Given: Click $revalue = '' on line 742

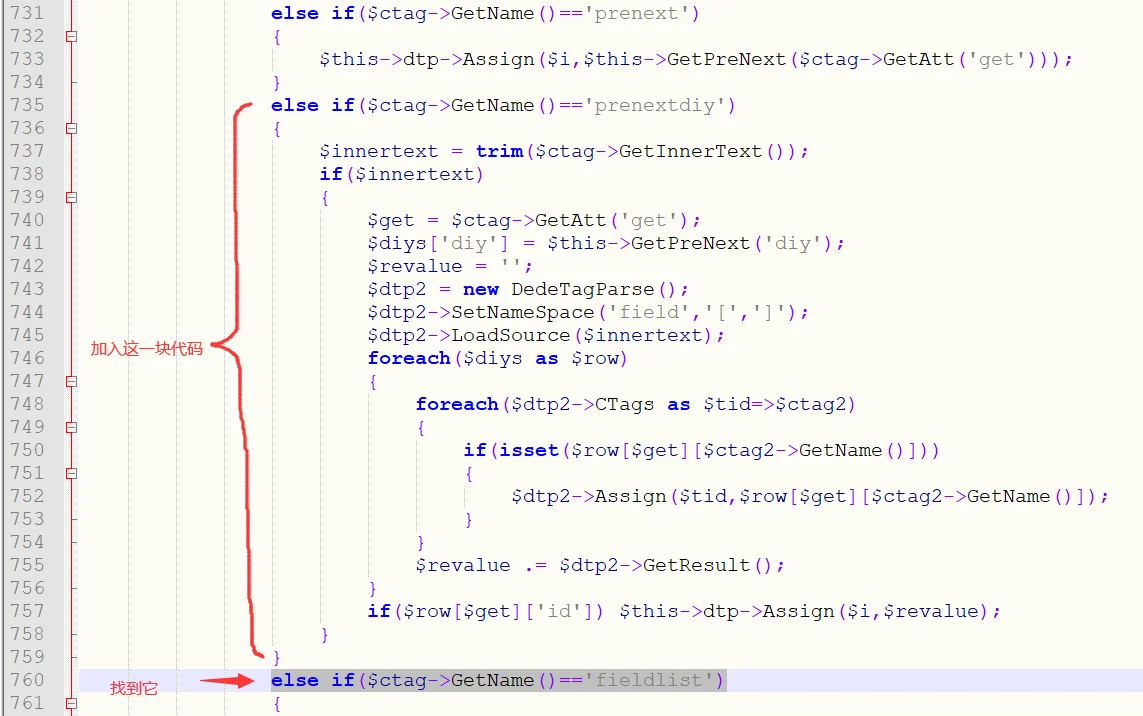Looking at the screenshot, I should pyautogui.click(x=450, y=267).
